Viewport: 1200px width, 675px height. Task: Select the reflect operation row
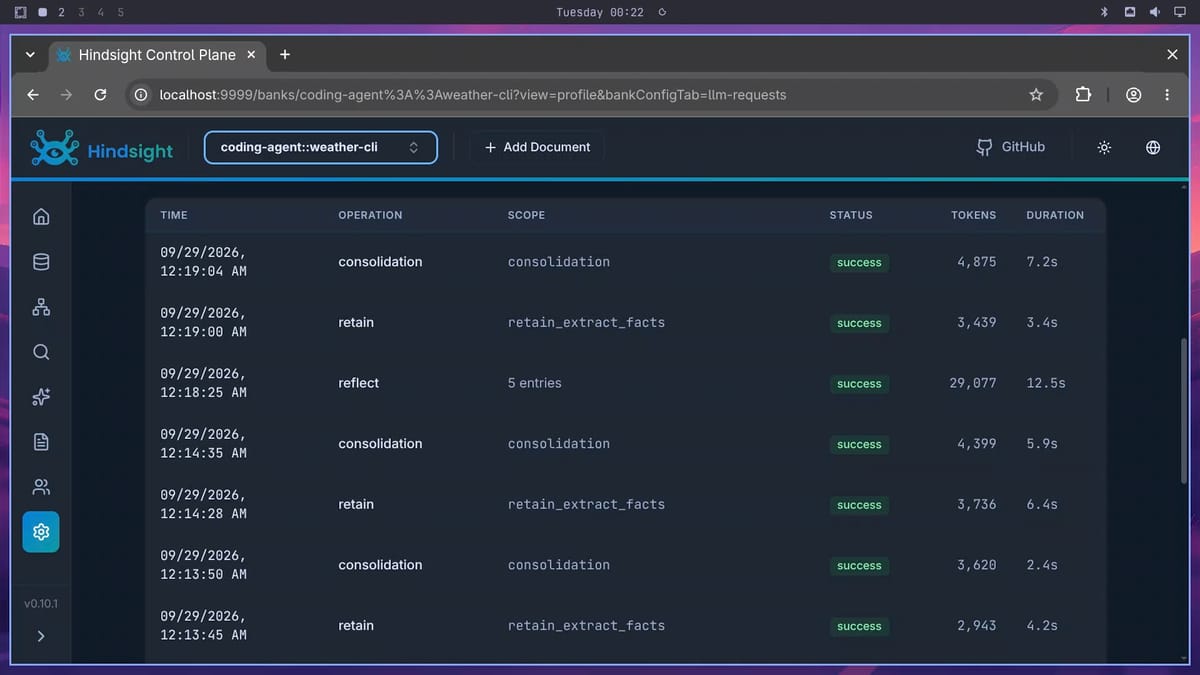click(625, 383)
